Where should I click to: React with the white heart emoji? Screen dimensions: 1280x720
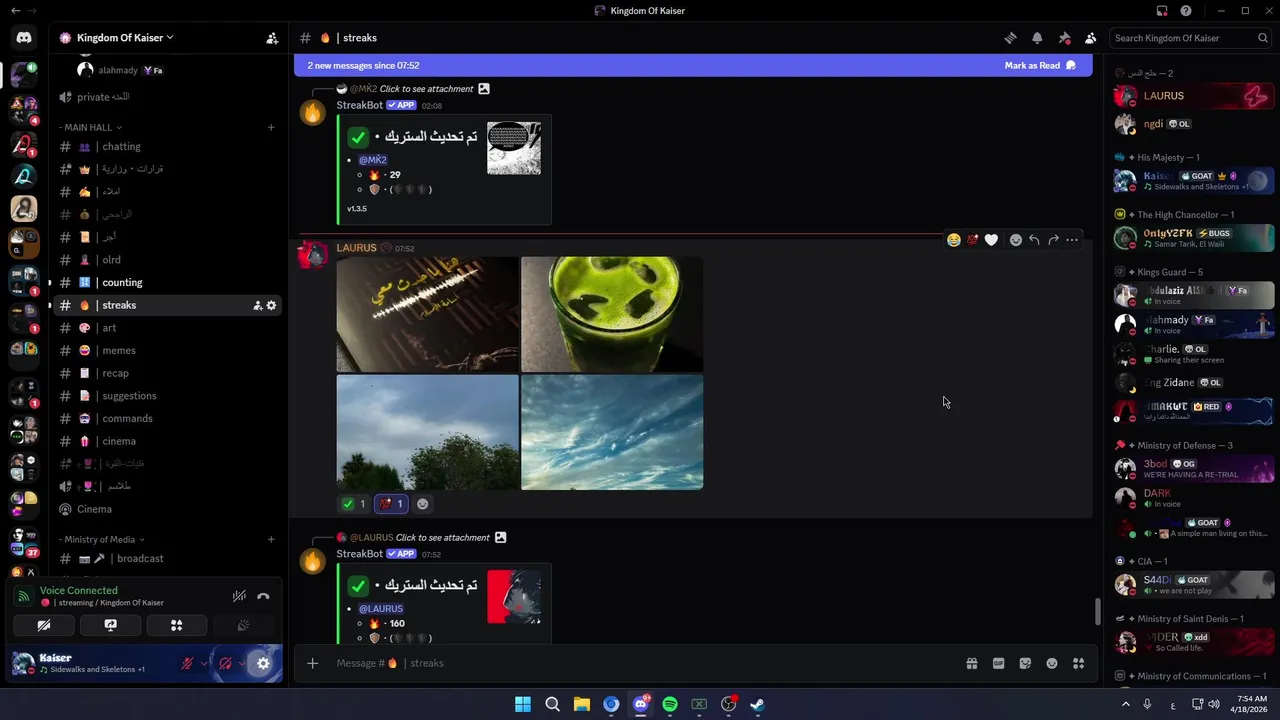(991, 240)
